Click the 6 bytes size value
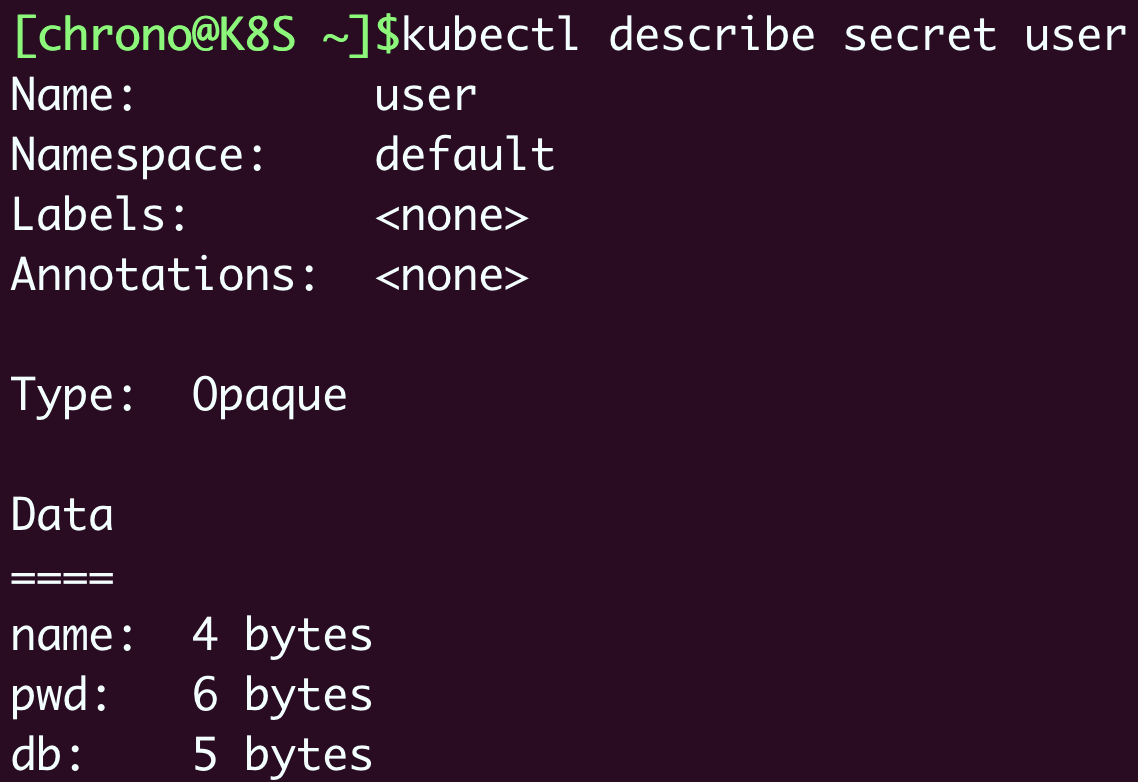Screen dimensions: 1138x782 click(x=282, y=696)
